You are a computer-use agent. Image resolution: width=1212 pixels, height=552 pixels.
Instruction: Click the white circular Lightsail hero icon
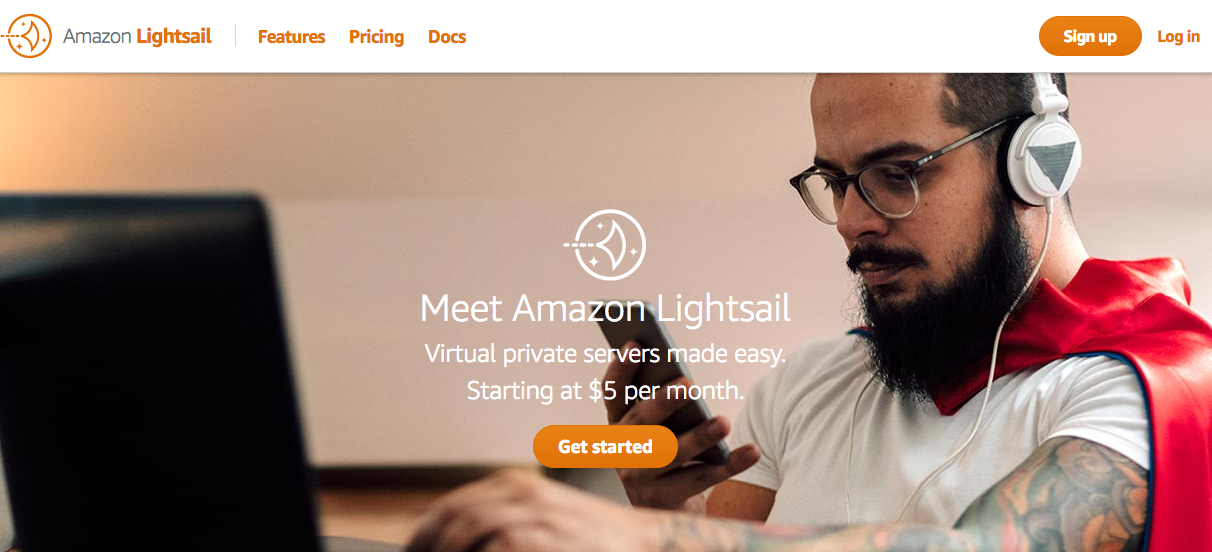pyautogui.click(x=606, y=244)
